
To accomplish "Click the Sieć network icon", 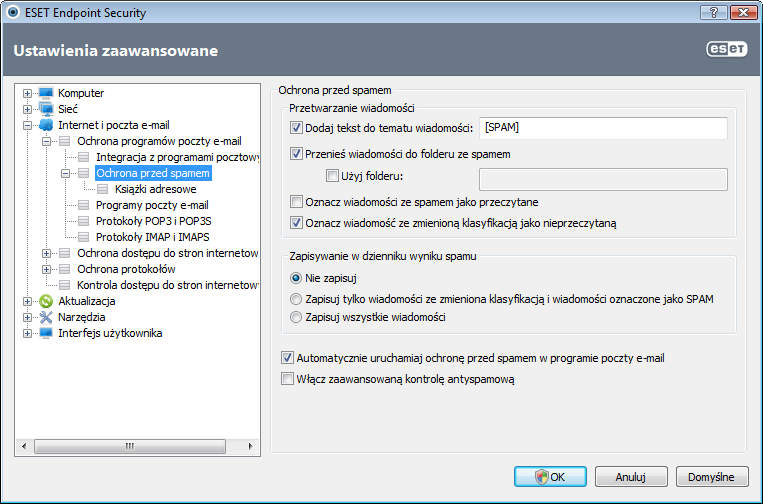I will (46, 109).
